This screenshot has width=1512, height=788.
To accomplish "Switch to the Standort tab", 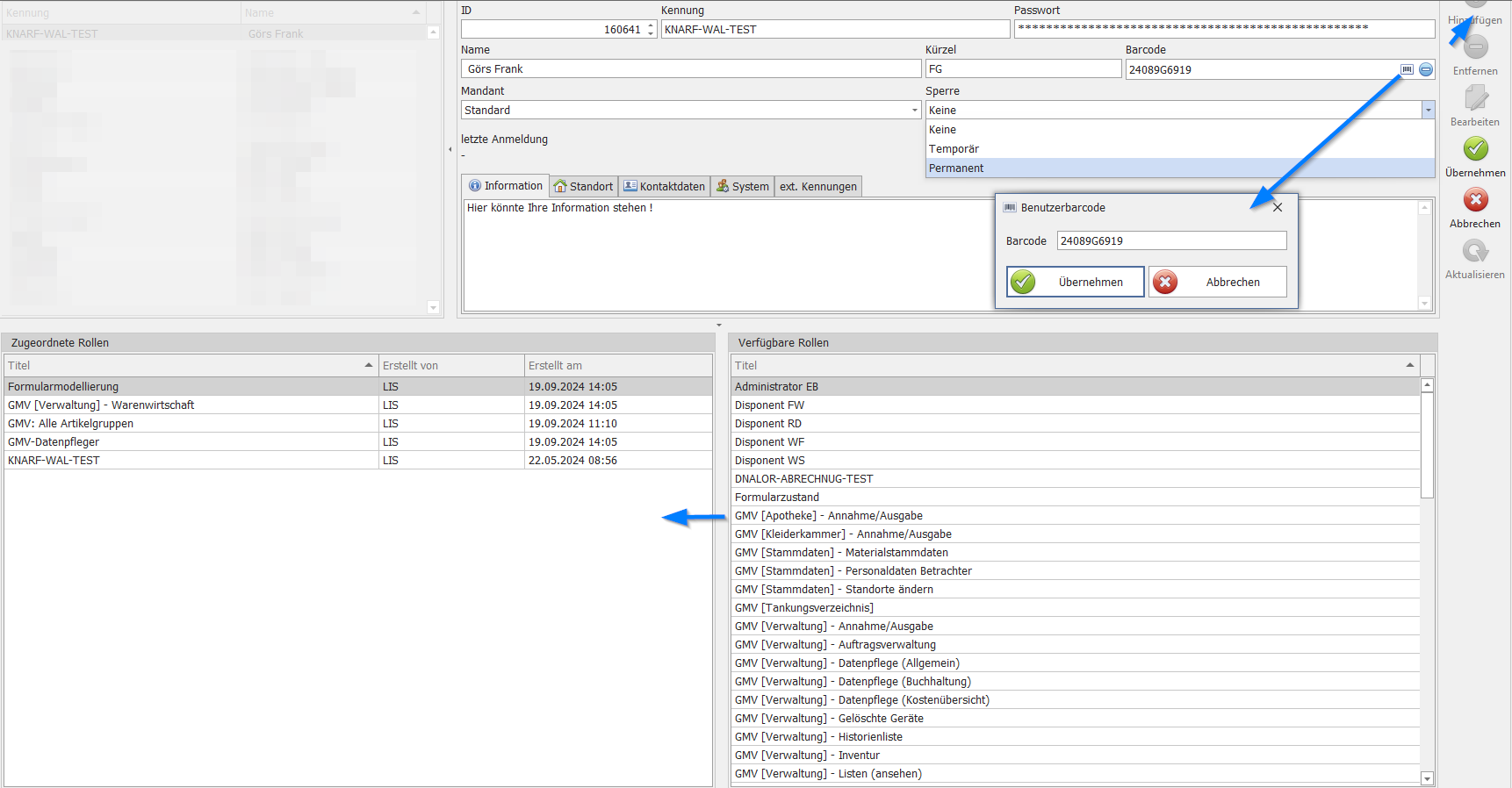I will (x=584, y=187).
